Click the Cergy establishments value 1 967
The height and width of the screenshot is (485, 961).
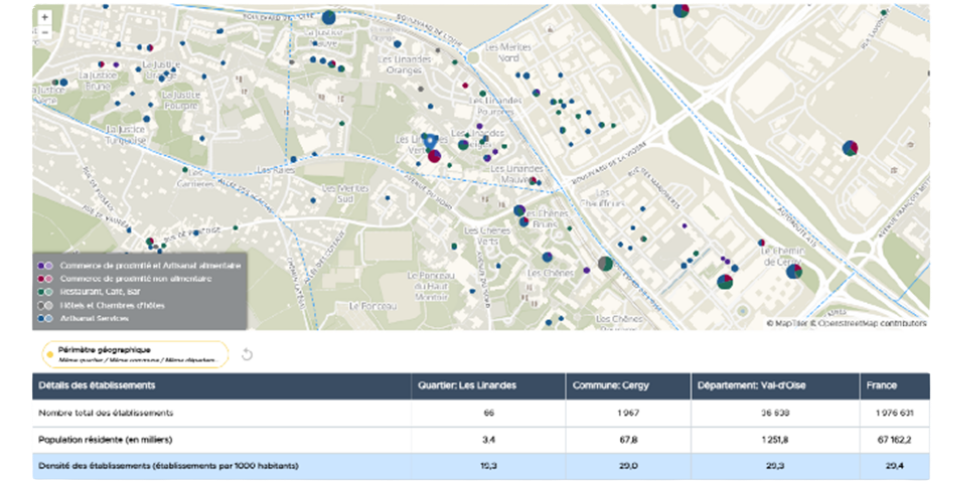(x=628, y=413)
